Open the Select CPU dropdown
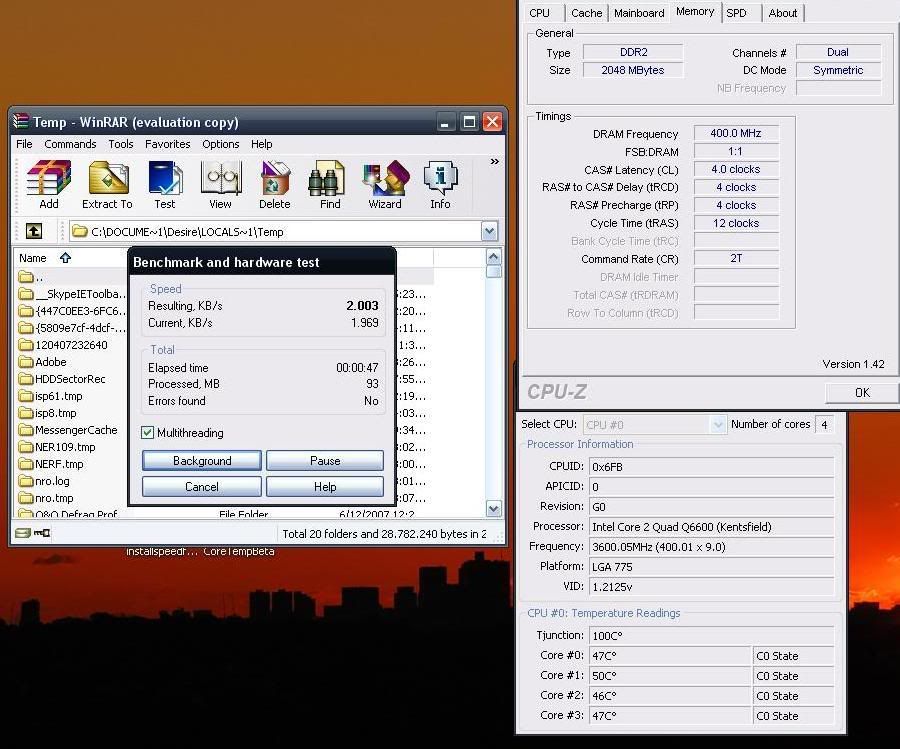The height and width of the screenshot is (749, 900). pos(717,425)
